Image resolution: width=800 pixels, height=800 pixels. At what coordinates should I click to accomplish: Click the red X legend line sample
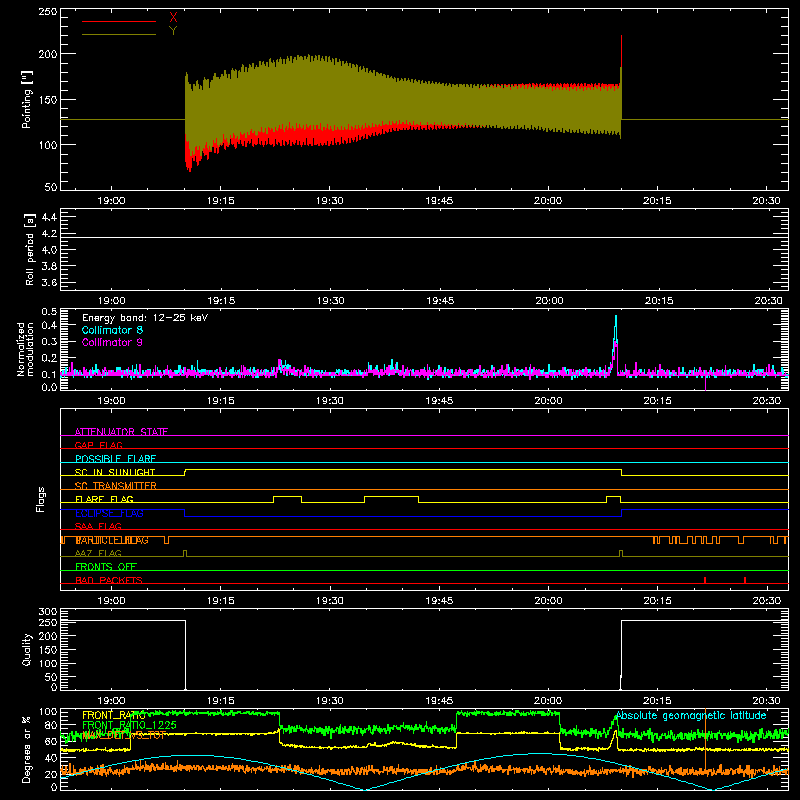pyautogui.click(x=119, y=21)
